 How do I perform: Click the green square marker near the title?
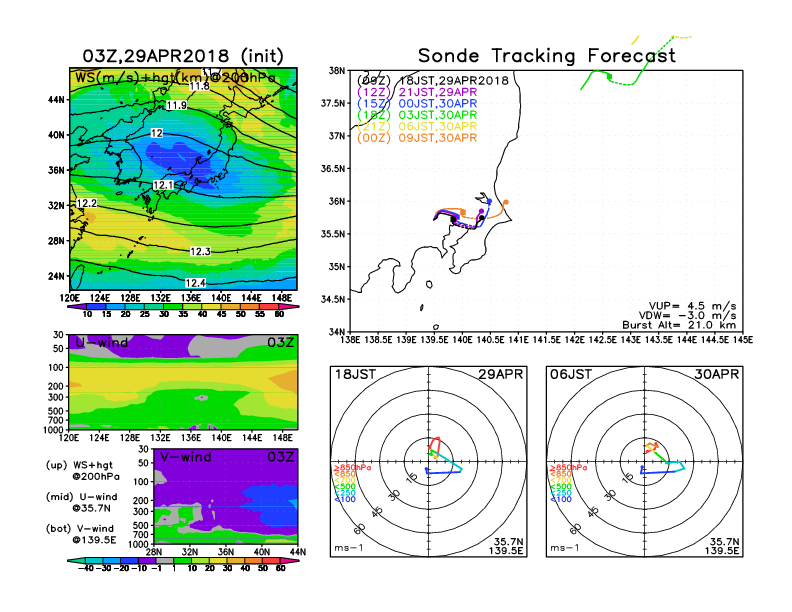[x=610, y=76]
